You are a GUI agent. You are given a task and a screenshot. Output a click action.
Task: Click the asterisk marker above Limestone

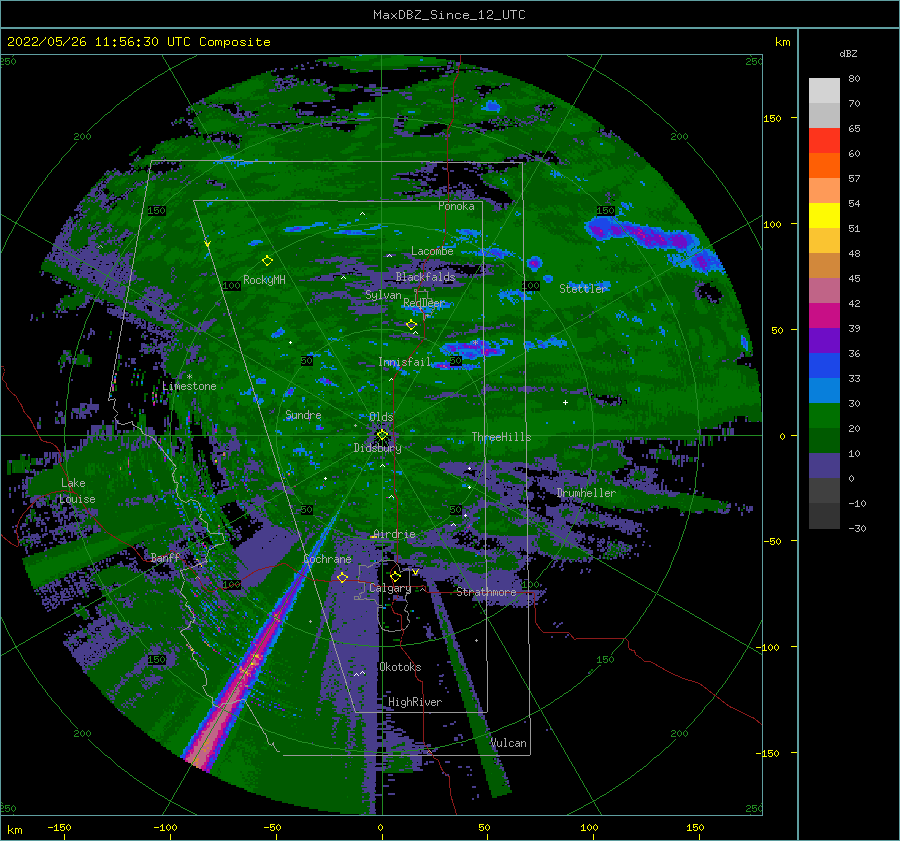click(x=189, y=377)
